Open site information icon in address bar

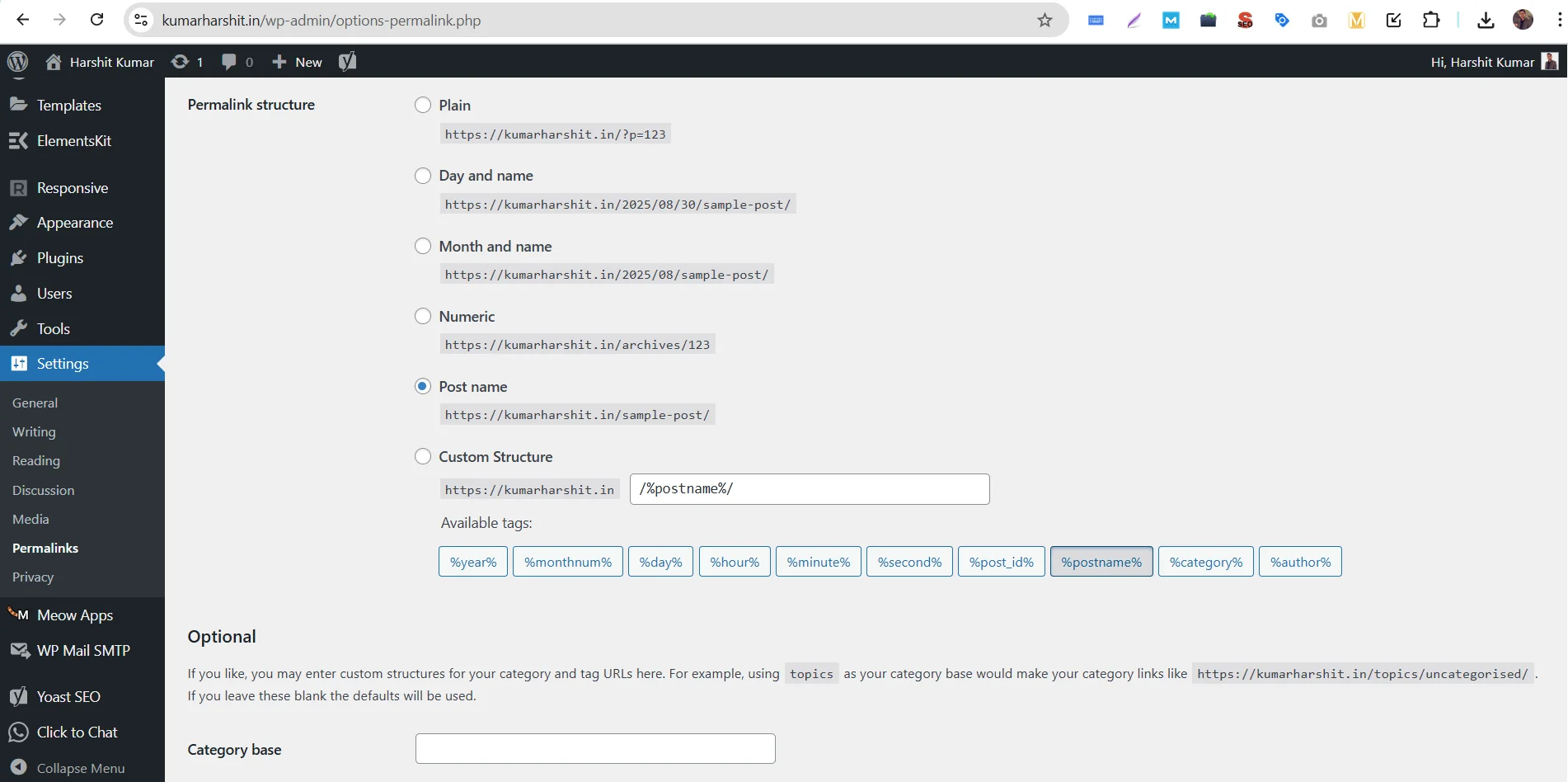coord(142,20)
